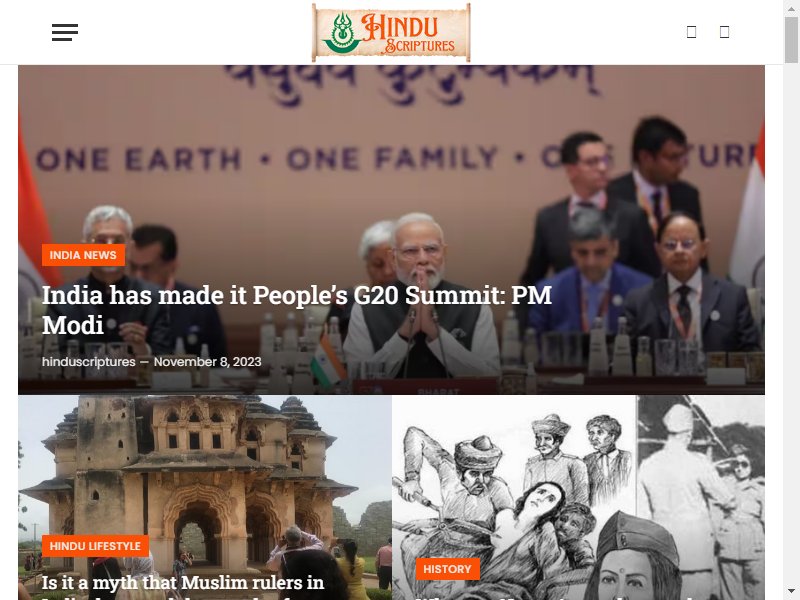Click the hinduscriptures author link
The height and width of the screenshot is (600, 800).
click(88, 362)
